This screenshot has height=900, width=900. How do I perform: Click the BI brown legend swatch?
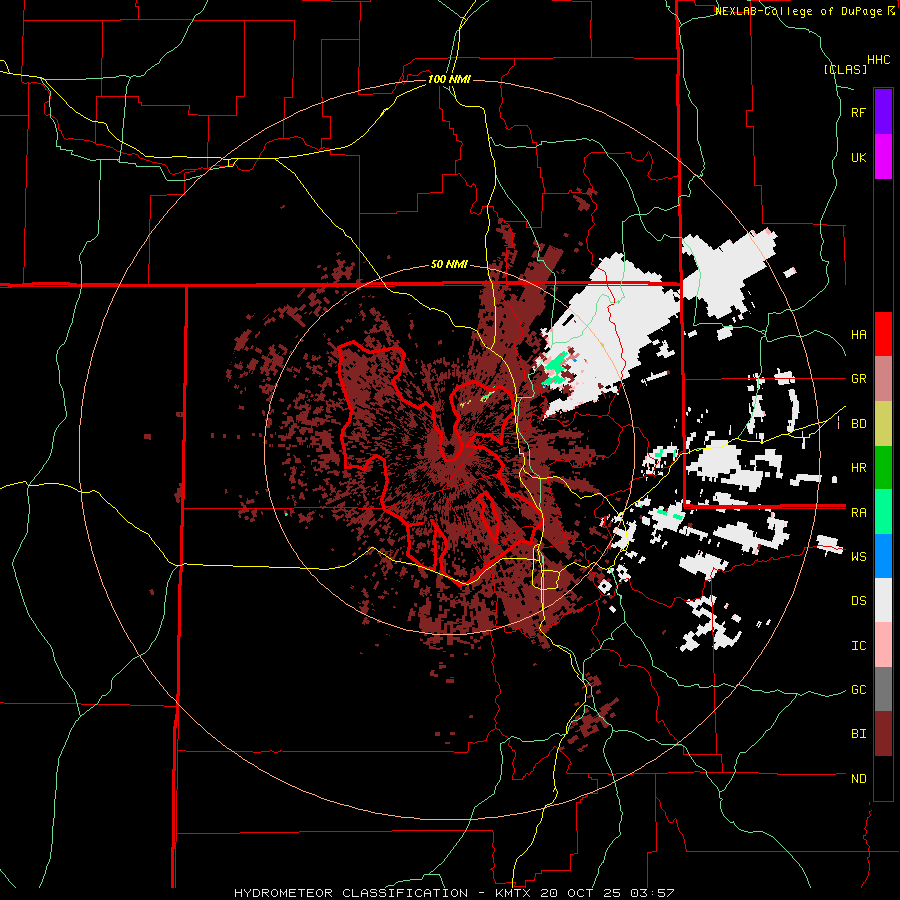coord(883,734)
